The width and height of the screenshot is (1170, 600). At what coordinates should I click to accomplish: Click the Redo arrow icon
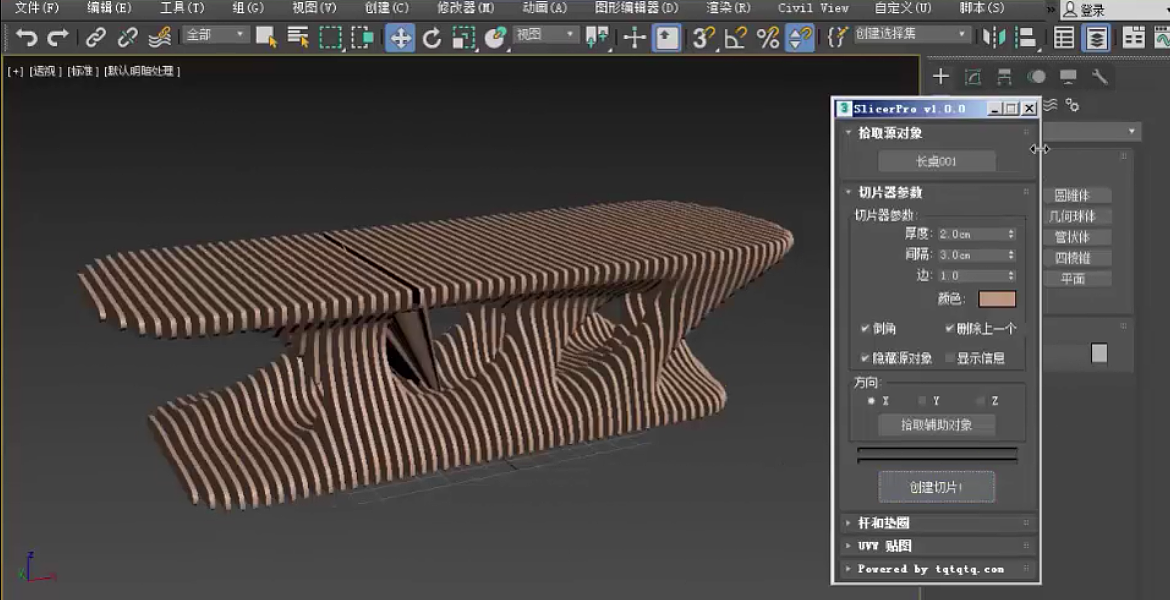[x=57, y=38]
